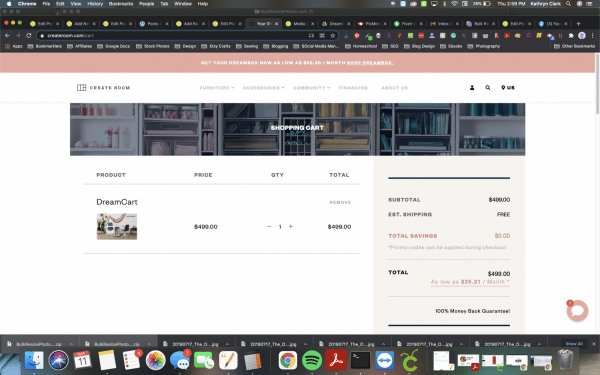The image size is (600, 375).
Task: Open Cricut Design Space in the dock
Action: (x=409, y=360)
